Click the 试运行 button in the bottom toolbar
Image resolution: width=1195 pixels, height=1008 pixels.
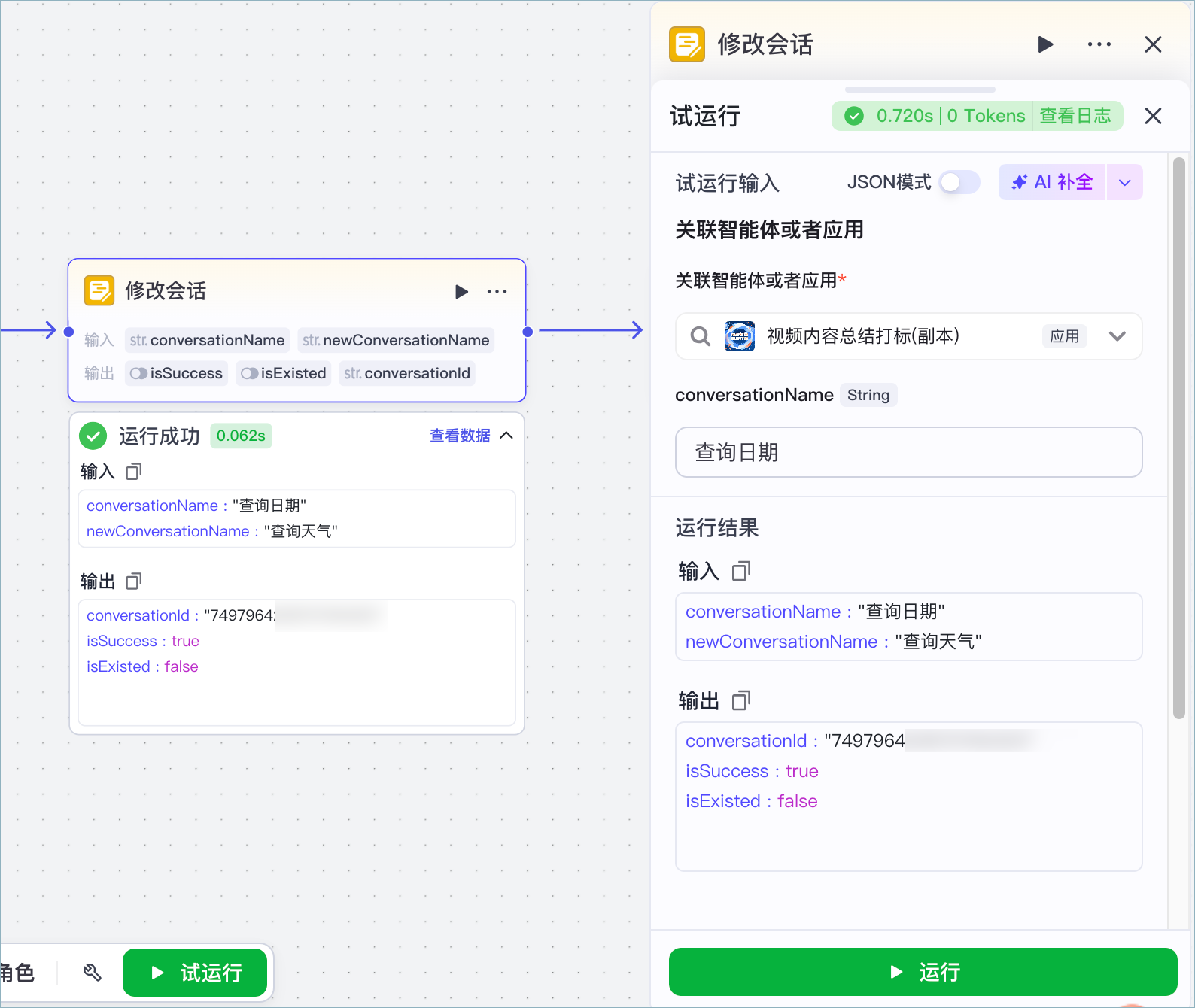[195, 973]
